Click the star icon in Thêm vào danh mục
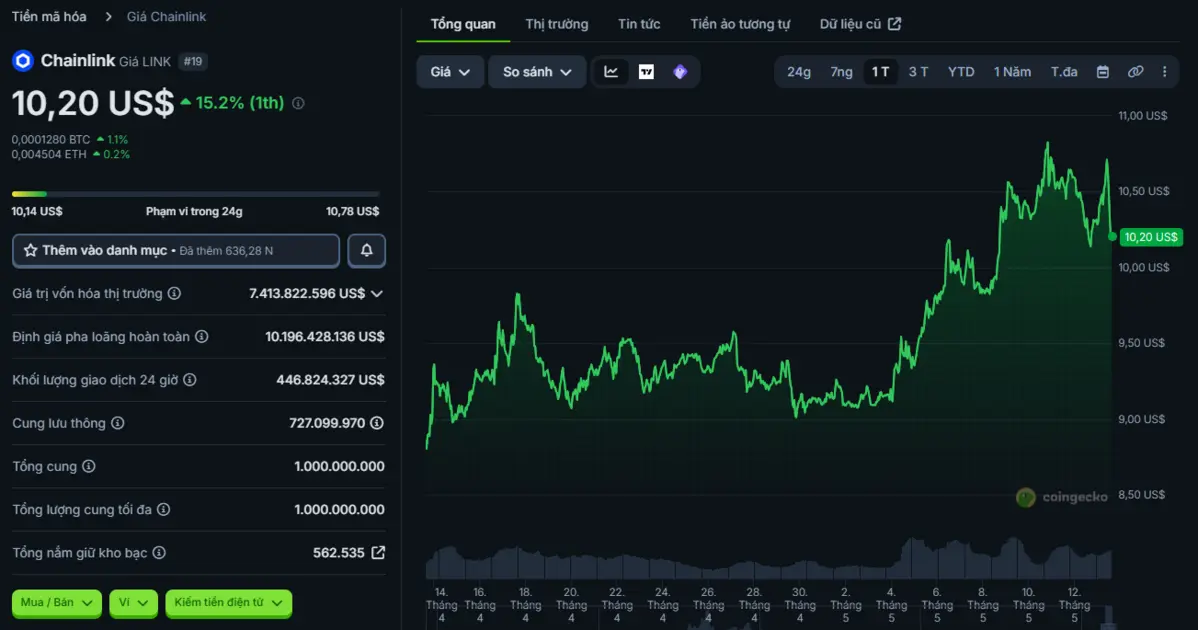The image size is (1198, 630). pyautogui.click(x=31, y=250)
